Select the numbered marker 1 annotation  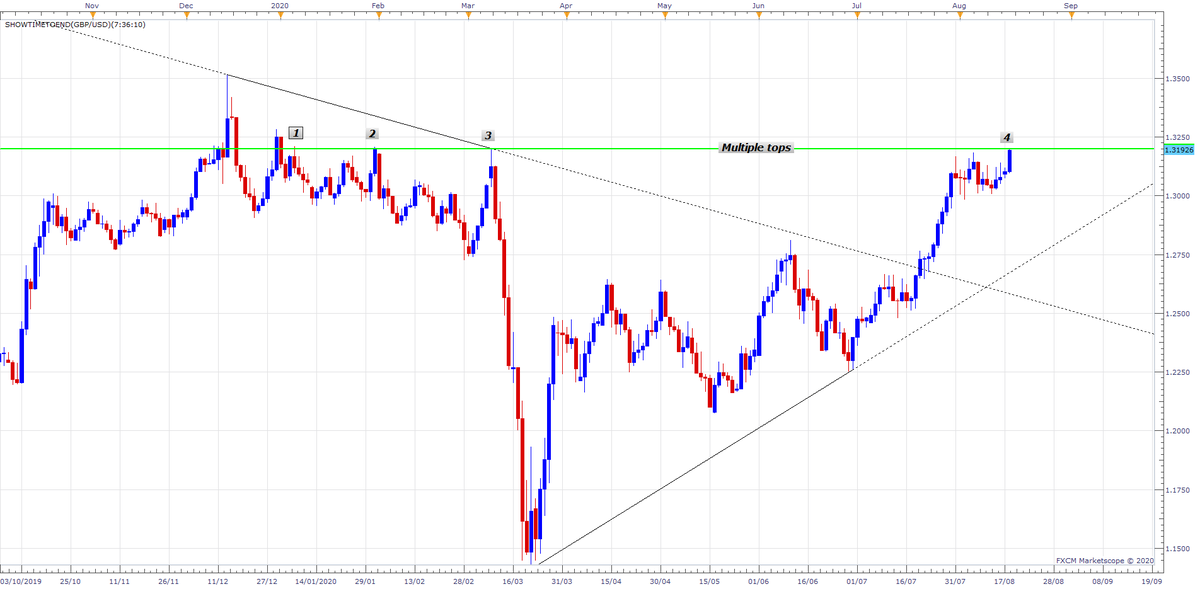296,130
